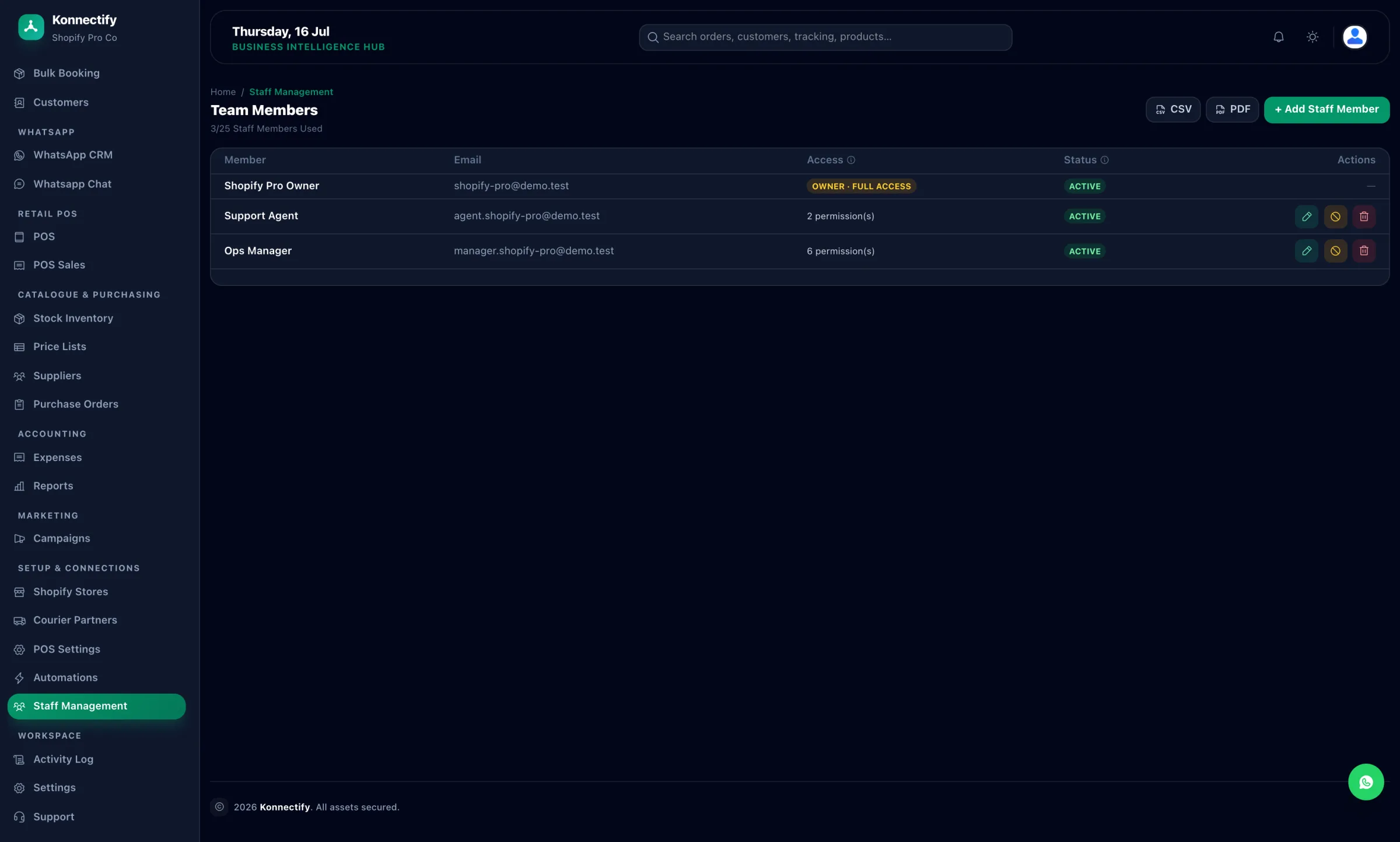1400x842 pixels.
Task: Click the Access column info icon
Action: pyautogui.click(x=851, y=160)
